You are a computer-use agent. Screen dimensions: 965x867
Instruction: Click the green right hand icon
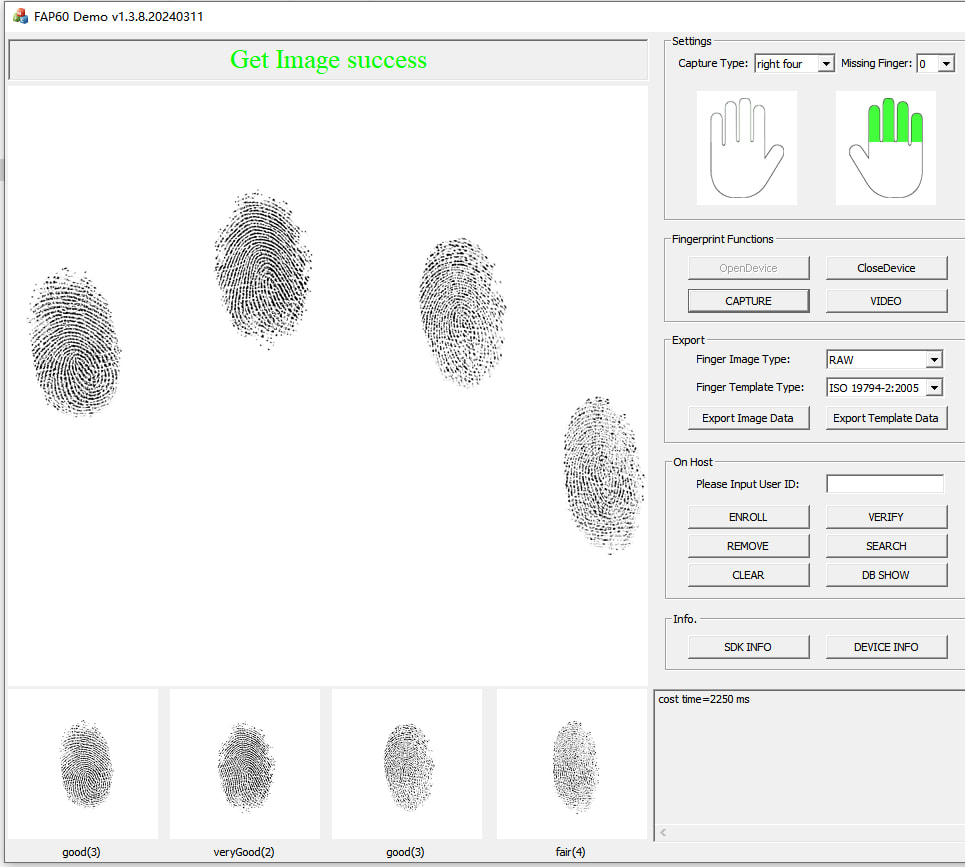coord(885,148)
